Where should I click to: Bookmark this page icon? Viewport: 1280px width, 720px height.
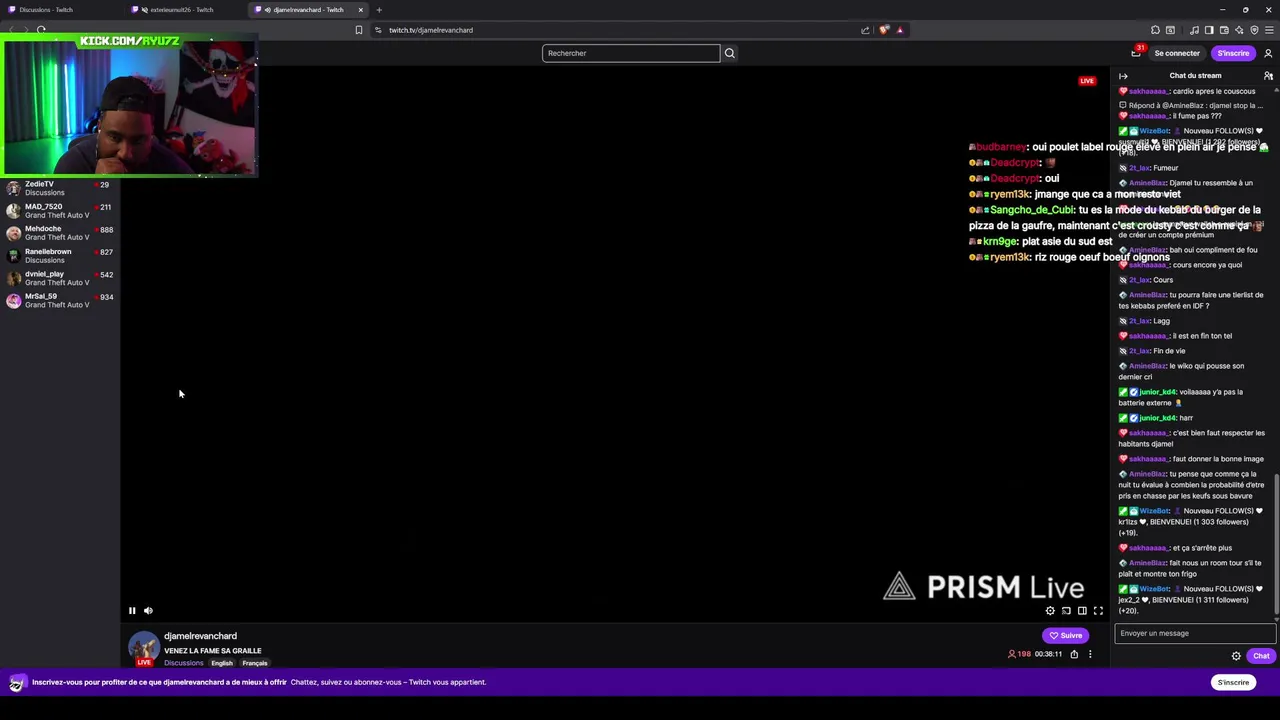coord(359,30)
